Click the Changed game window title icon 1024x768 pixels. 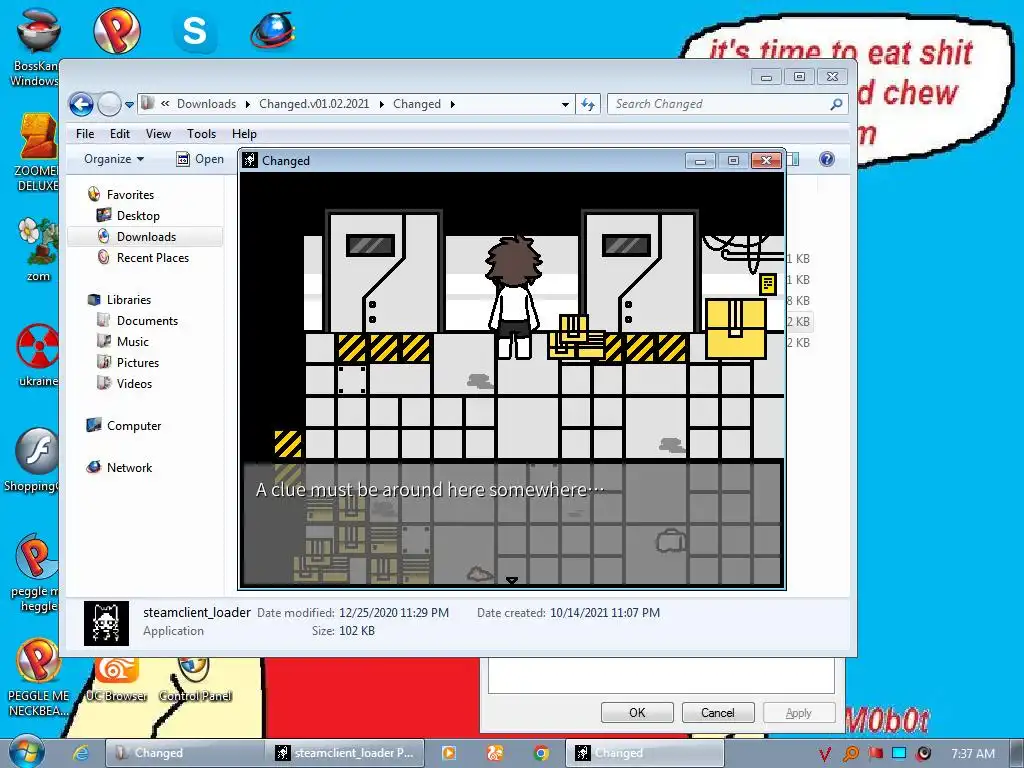[x=249, y=160]
